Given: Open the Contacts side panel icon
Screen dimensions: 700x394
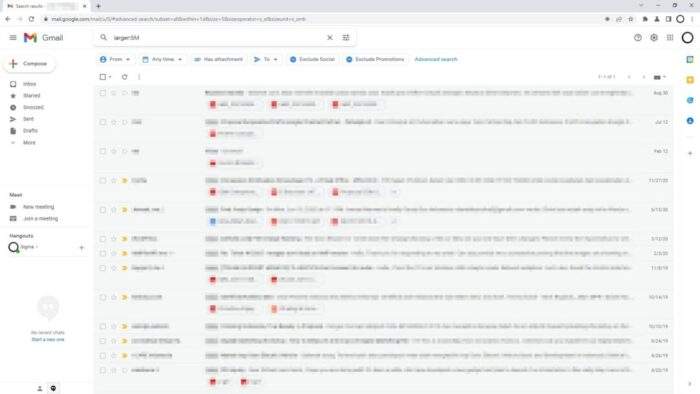Looking at the screenshot, I should [690, 121].
